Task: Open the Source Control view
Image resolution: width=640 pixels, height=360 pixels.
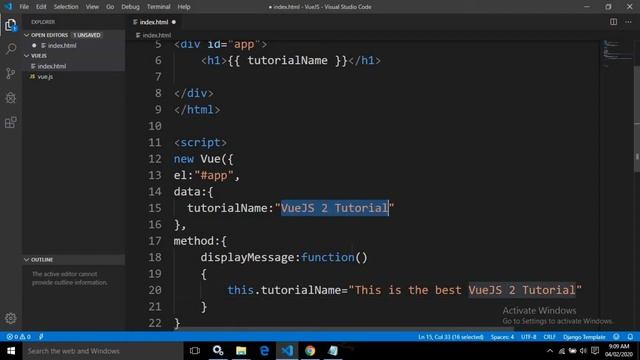Action: click(x=11, y=73)
